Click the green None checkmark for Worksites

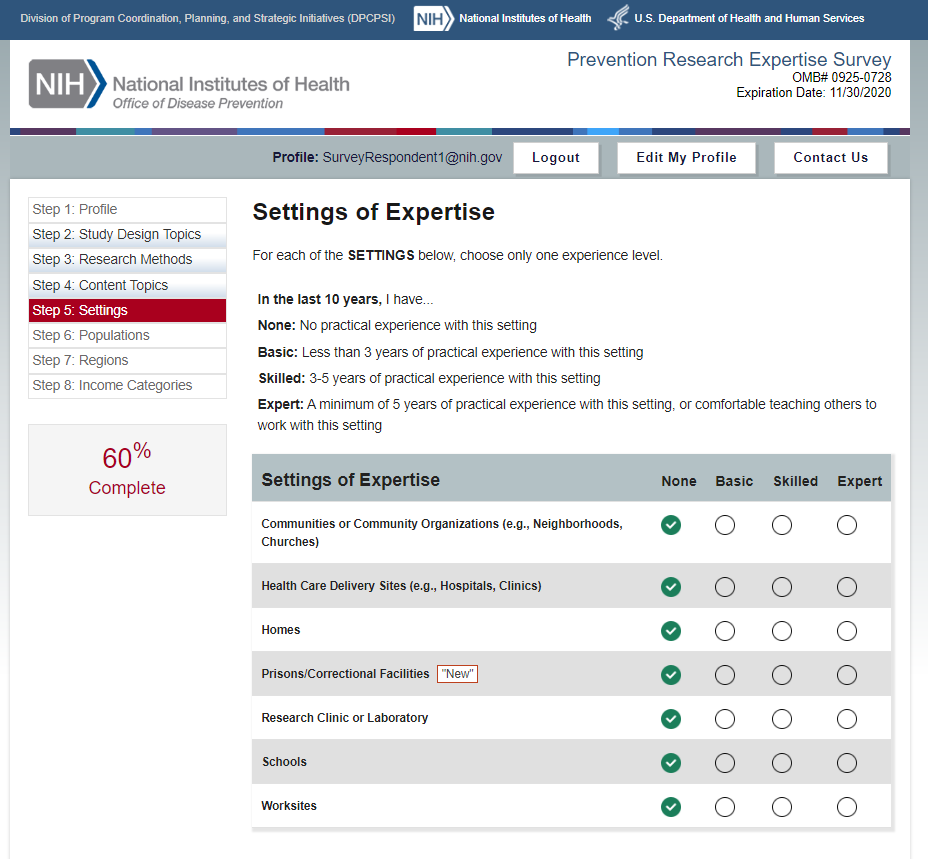click(x=671, y=806)
